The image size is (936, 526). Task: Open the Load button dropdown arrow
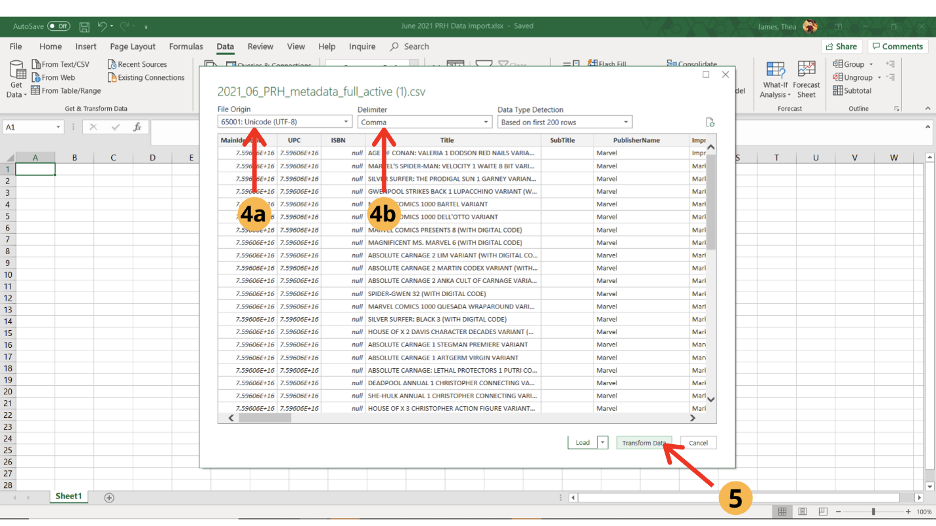[x=603, y=442]
